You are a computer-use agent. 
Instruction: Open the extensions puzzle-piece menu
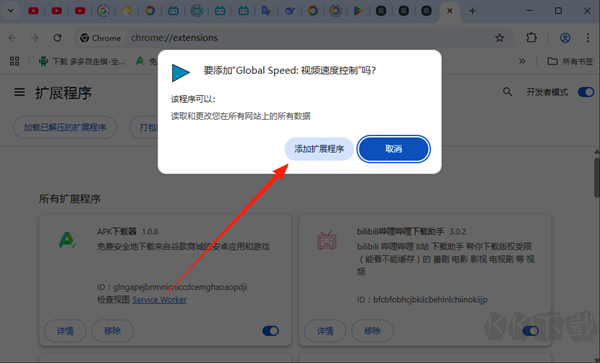coord(531,38)
